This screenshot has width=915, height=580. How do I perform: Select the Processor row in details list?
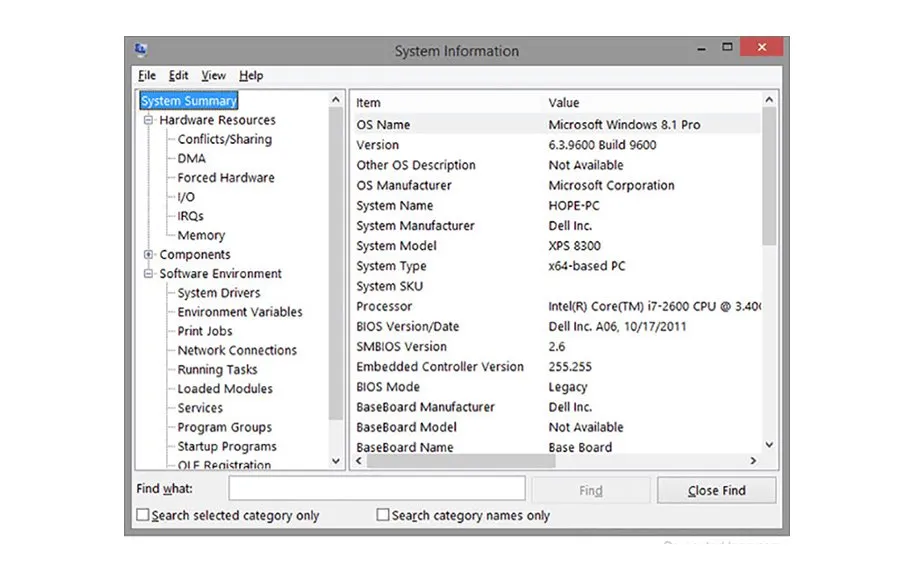384,306
